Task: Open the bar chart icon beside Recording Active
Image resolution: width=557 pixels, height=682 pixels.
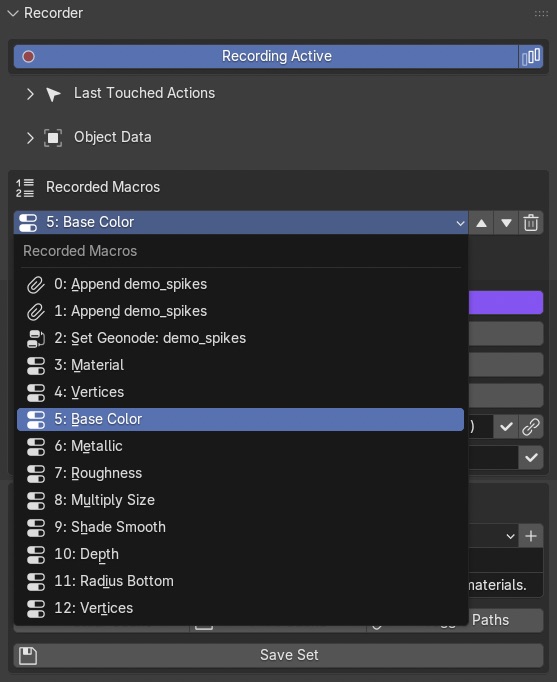Action: (531, 57)
